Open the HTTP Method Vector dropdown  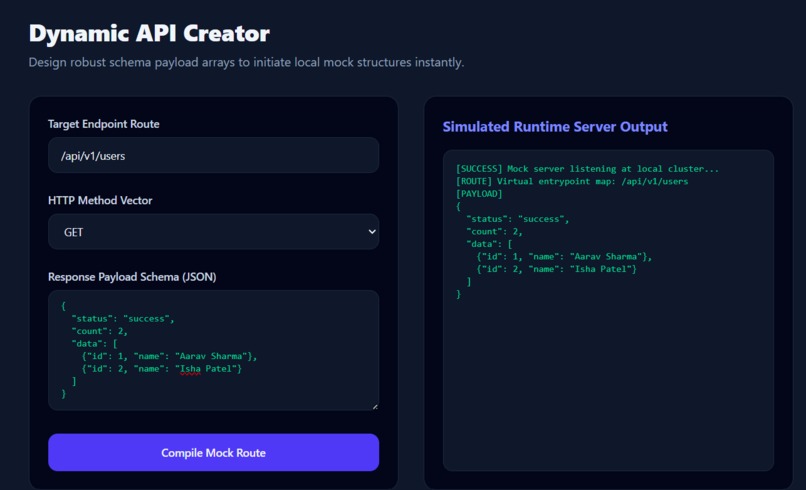pyautogui.click(x=213, y=232)
